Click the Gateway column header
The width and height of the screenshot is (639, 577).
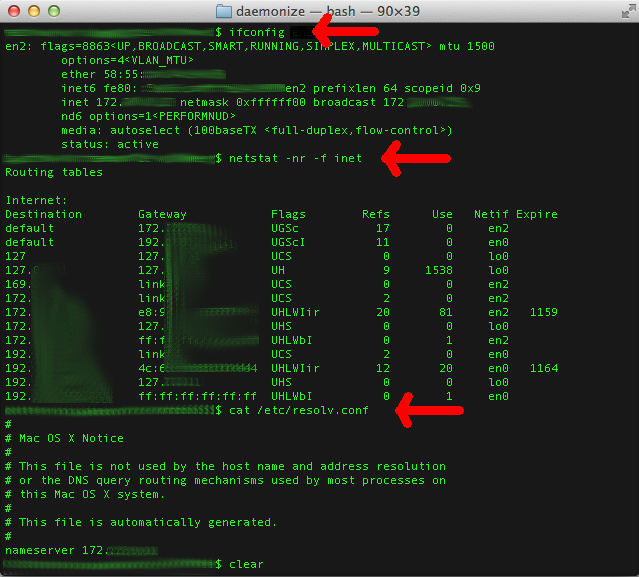(162, 214)
